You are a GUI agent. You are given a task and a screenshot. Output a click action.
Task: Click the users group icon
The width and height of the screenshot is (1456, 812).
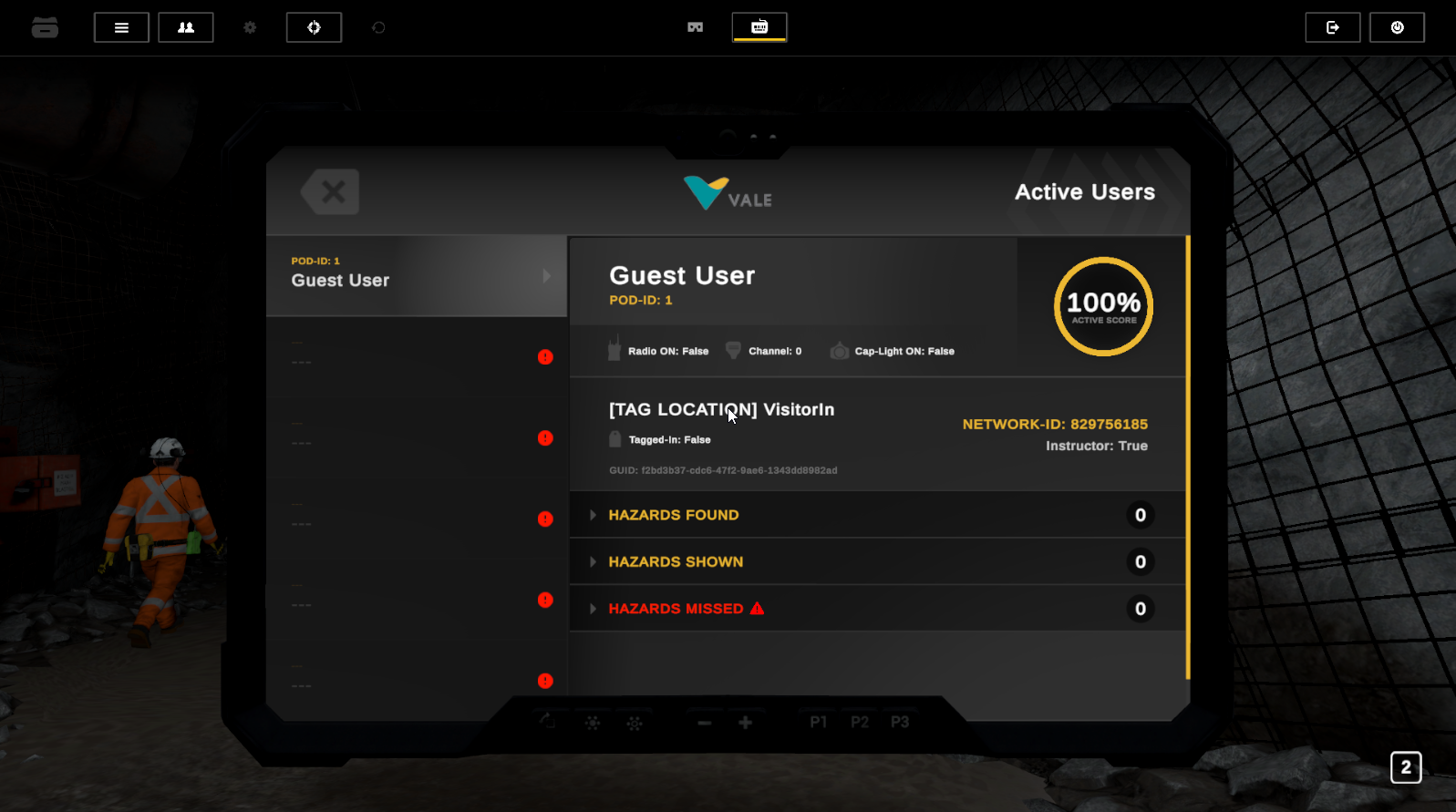[186, 27]
